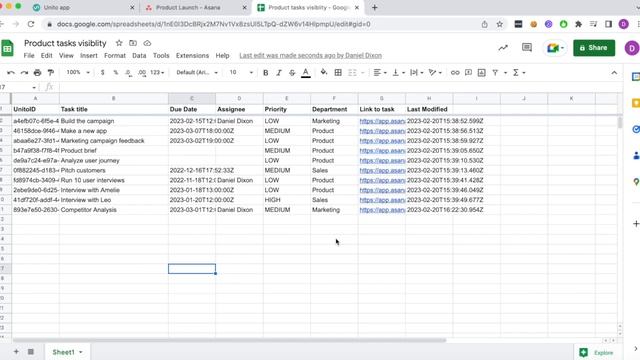Click the Insert comment icon
Screen dimensions: 640x360
click(468, 73)
